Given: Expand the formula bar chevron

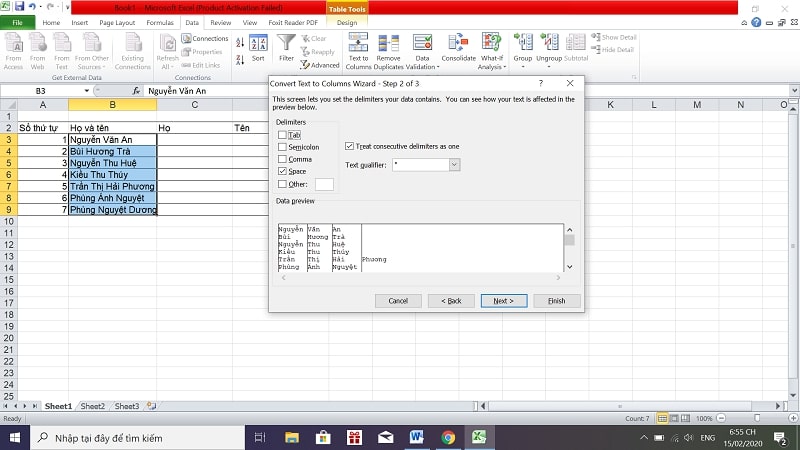Looking at the screenshot, I should coord(794,91).
